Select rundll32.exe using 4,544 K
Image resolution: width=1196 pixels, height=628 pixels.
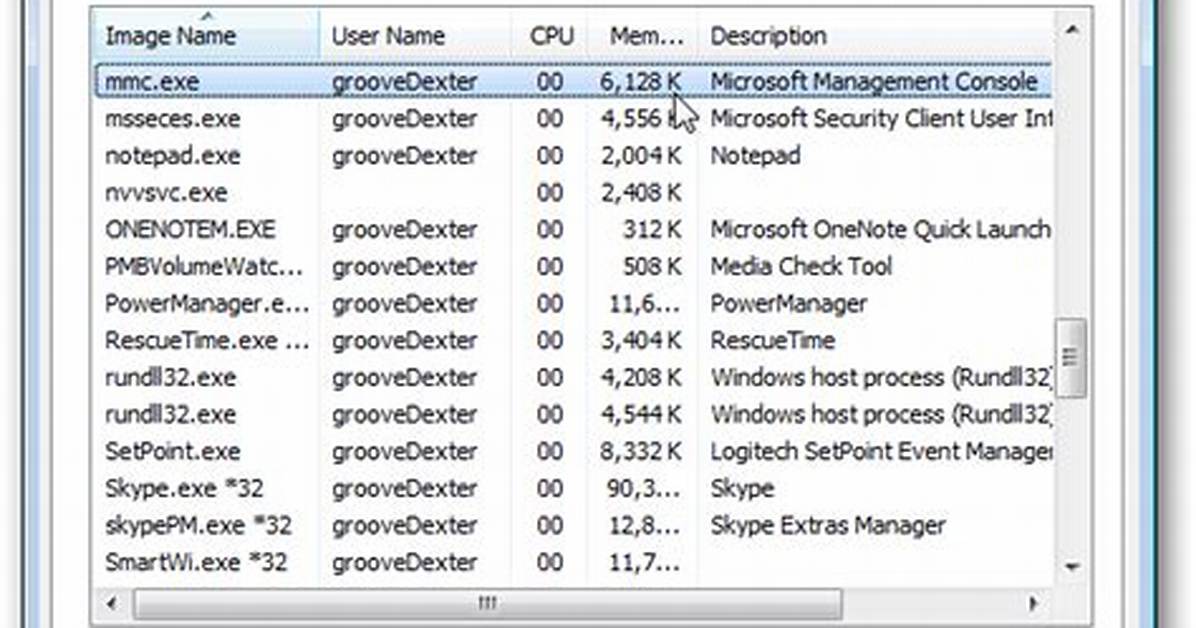[573, 414]
